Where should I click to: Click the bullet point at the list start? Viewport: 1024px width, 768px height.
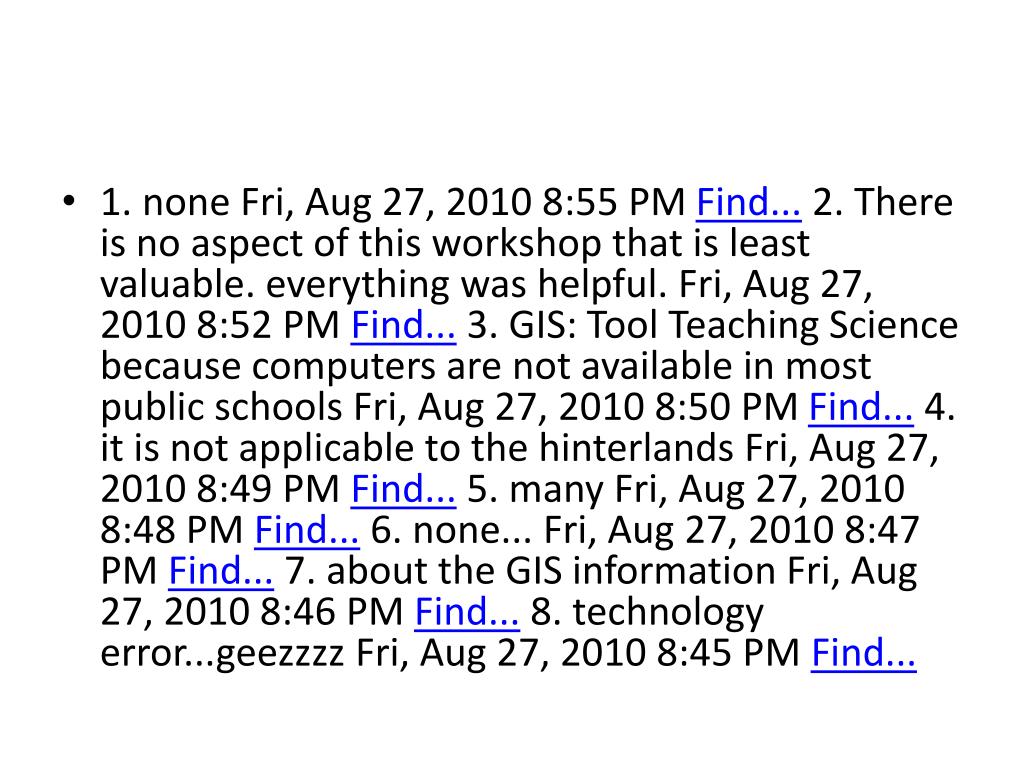[x=69, y=200]
